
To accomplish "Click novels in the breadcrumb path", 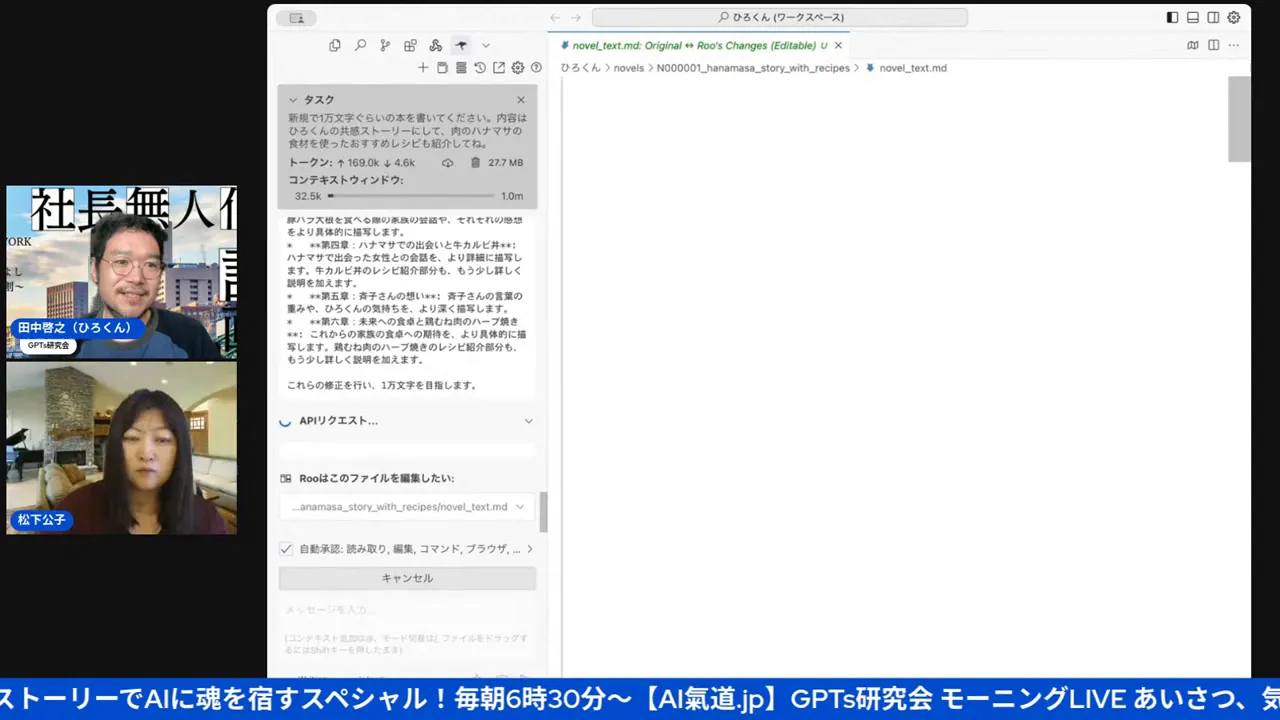I will [x=629, y=68].
